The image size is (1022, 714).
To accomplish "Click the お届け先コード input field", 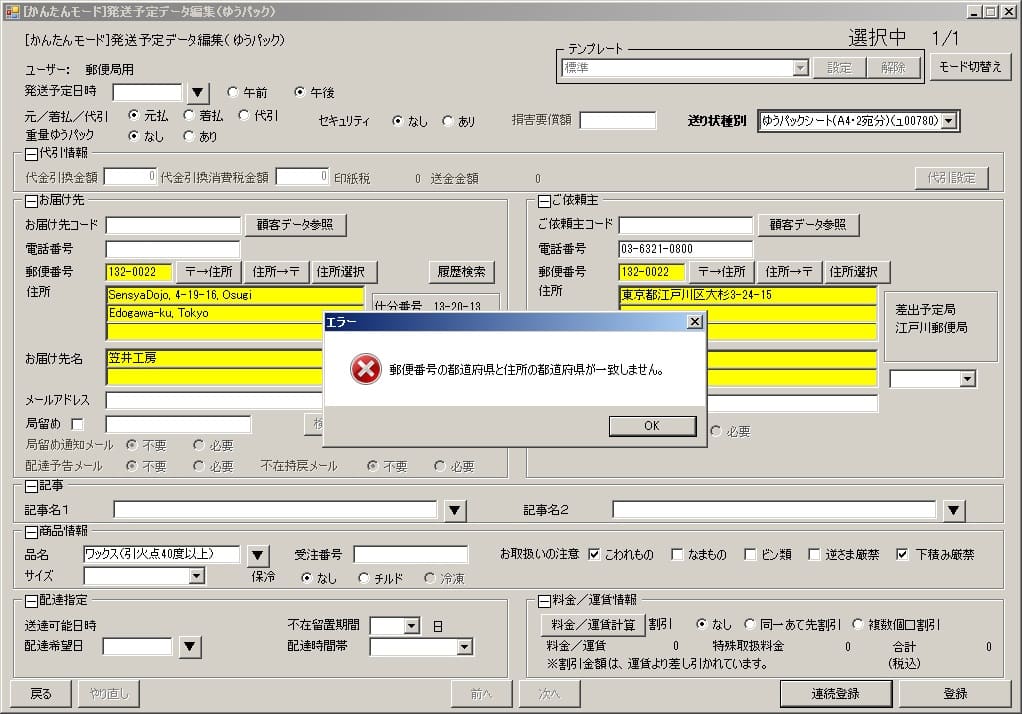I will point(173,225).
